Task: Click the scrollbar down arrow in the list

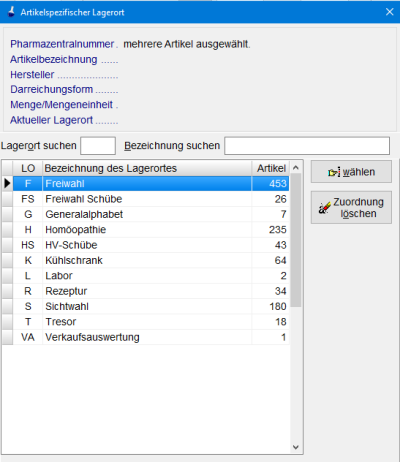Action: (x=296, y=447)
